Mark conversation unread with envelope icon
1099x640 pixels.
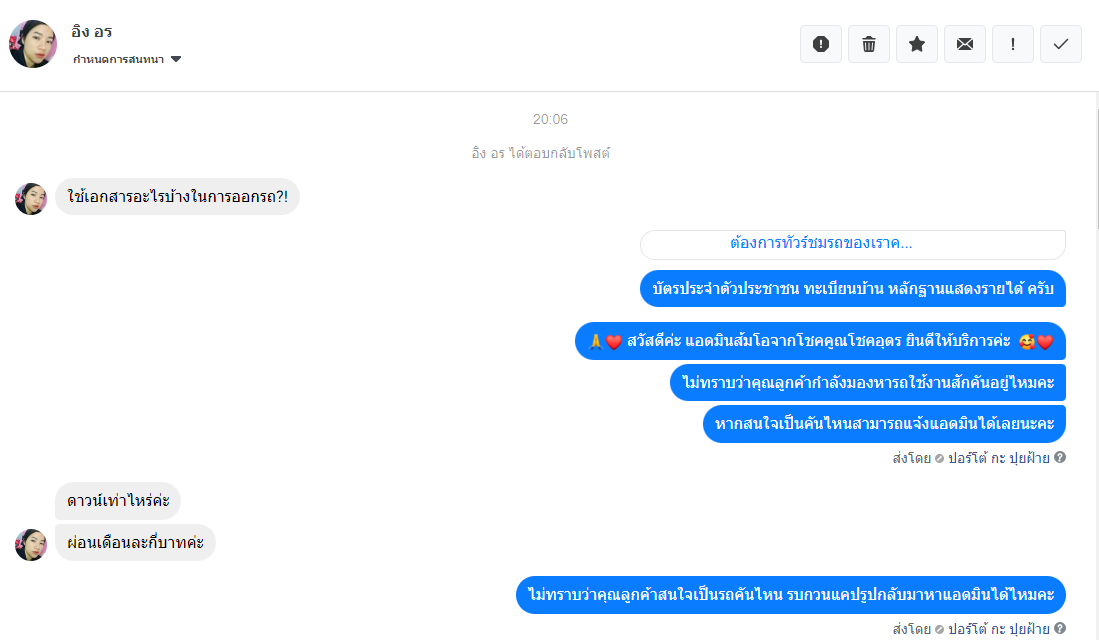point(965,44)
